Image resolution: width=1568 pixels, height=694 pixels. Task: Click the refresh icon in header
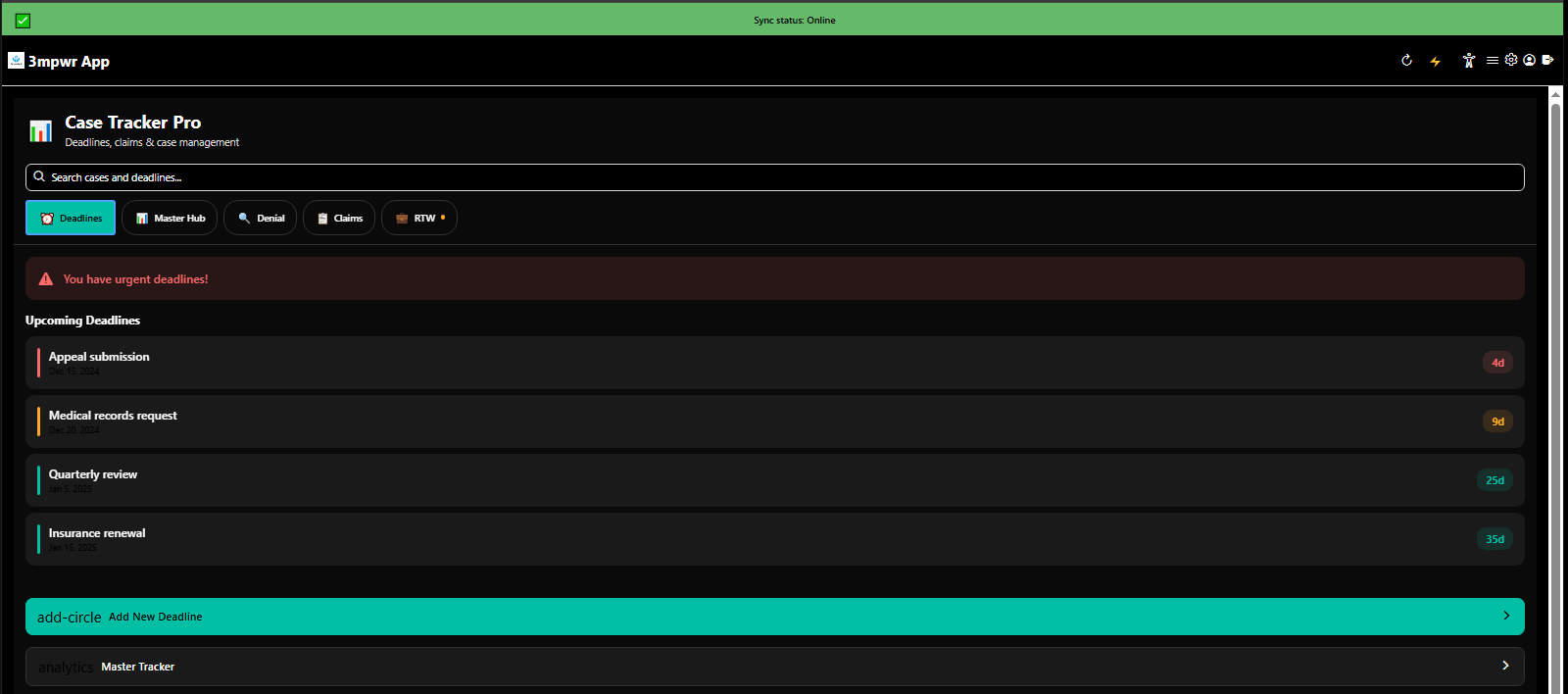click(1406, 61)
